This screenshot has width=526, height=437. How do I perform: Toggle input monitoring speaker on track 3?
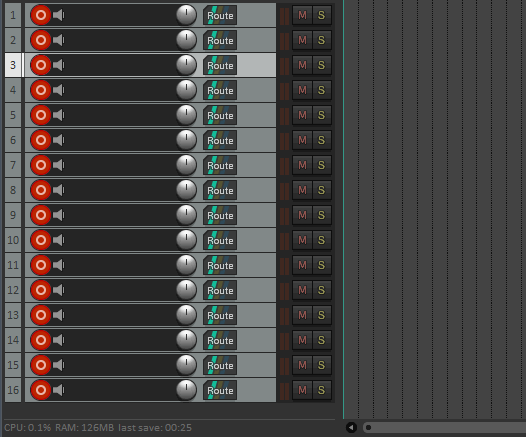point(59,65)
